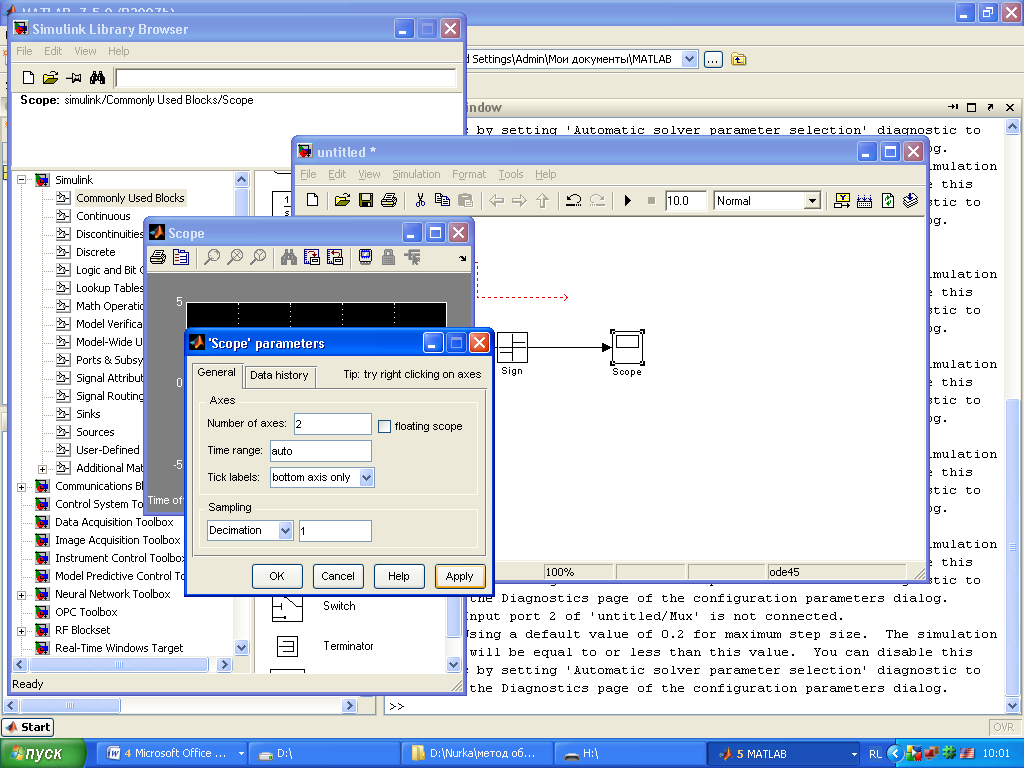
Task: Click command window scrollbar down arrow
Action: 1013,706
